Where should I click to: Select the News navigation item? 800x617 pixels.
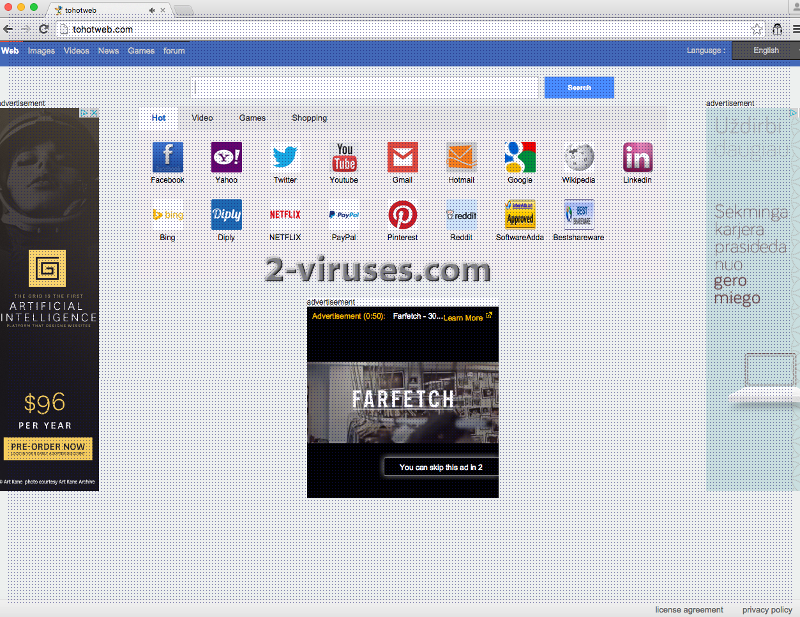tap(108, 51)
